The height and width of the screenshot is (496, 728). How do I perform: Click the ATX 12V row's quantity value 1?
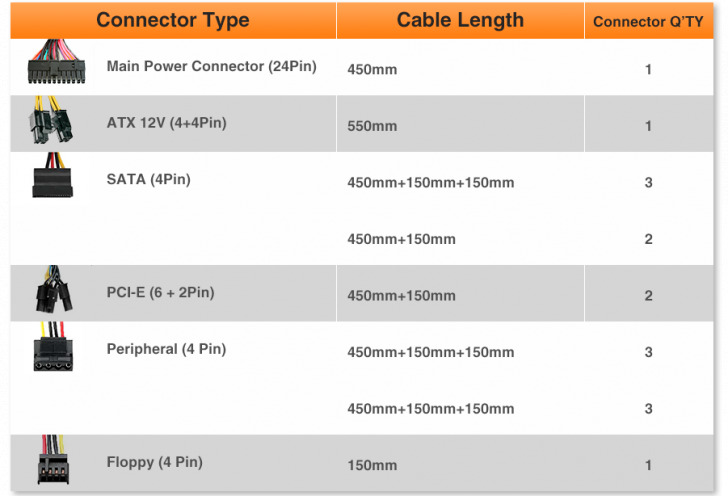[649, 126]
